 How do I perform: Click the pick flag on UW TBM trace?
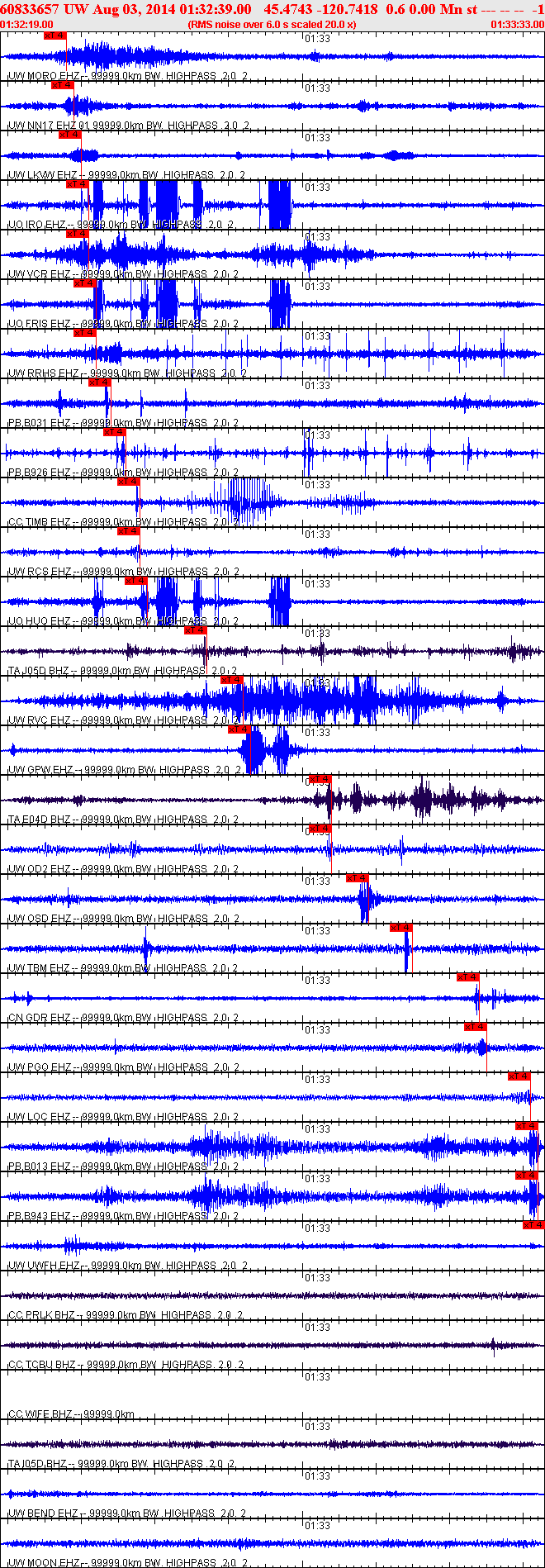point(401,928)
